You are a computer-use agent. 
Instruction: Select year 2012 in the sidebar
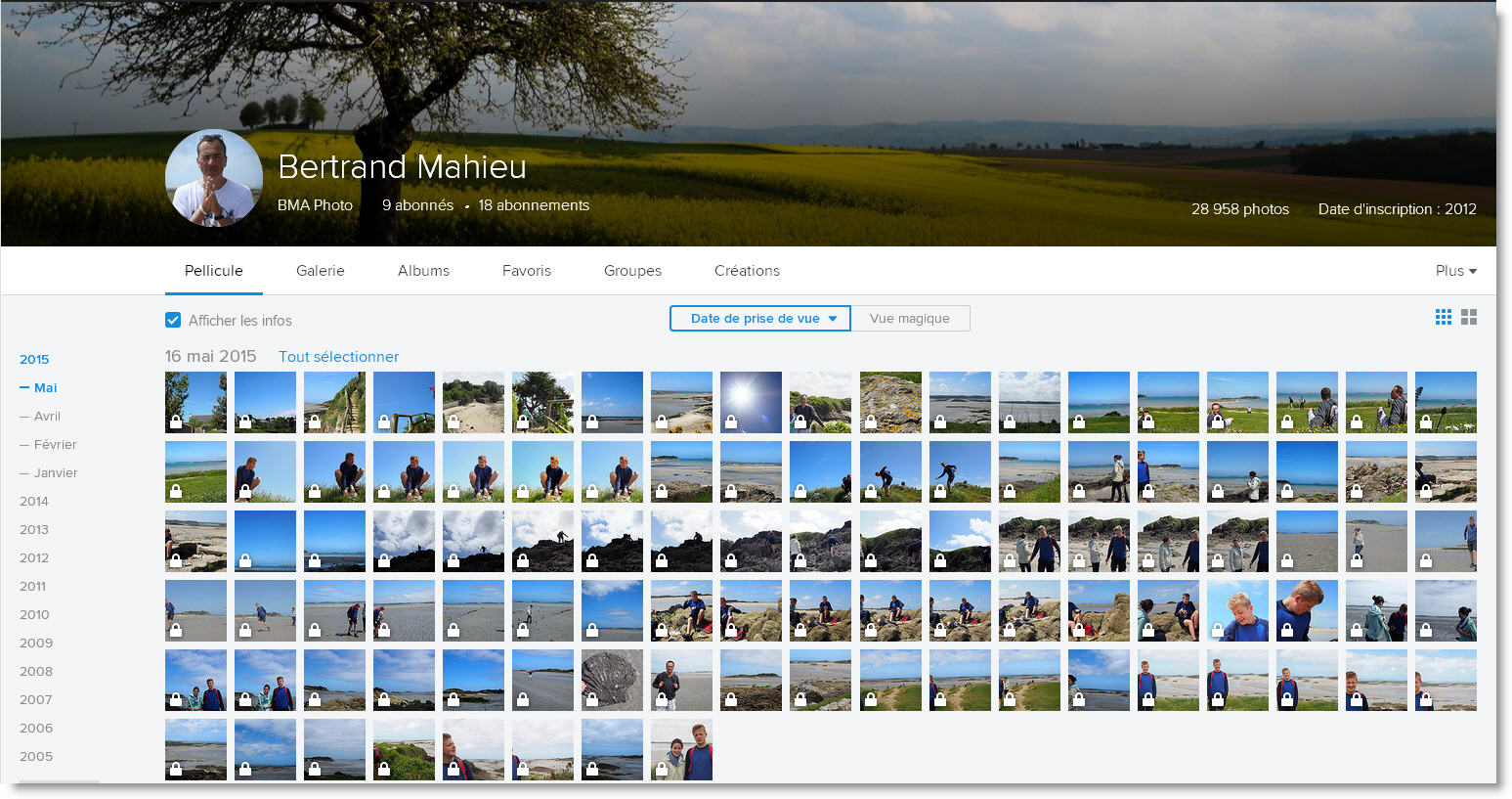pos(34,557)
